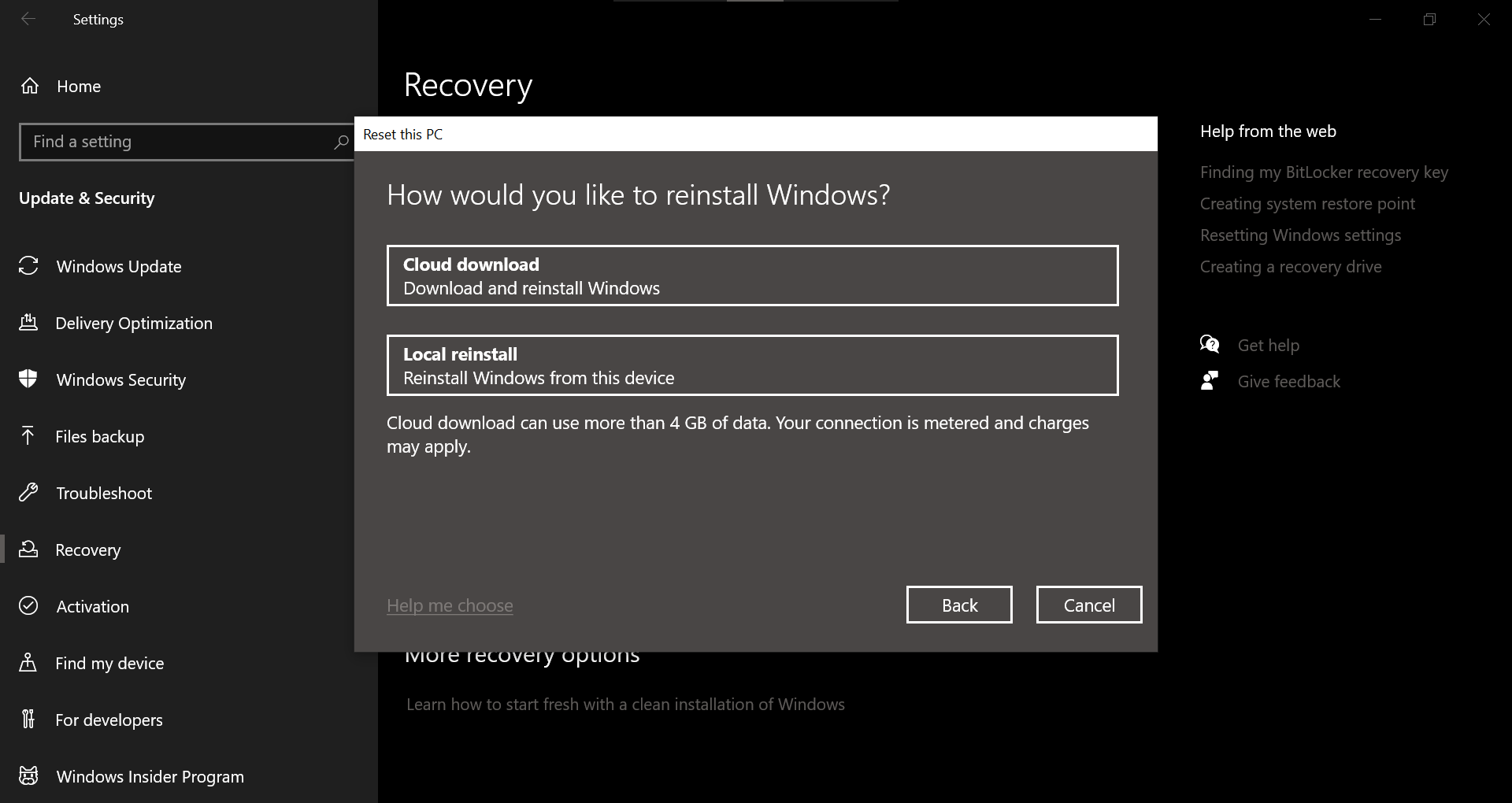
Task: Click the Home house icon
Action: click(x=30, y=86)
